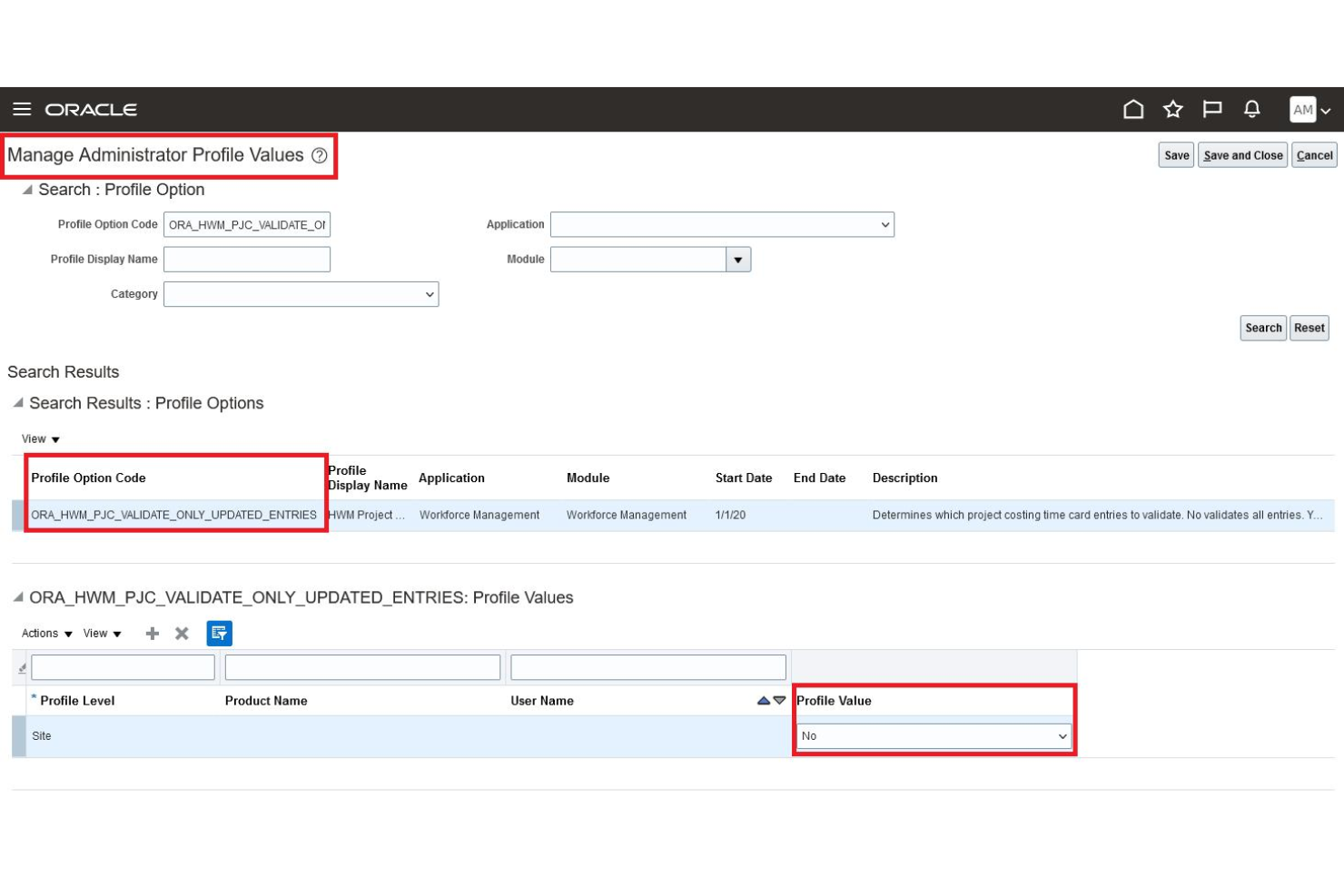The image size is (1344, 896).
Task: Click End Date column header
Action: 819,478
